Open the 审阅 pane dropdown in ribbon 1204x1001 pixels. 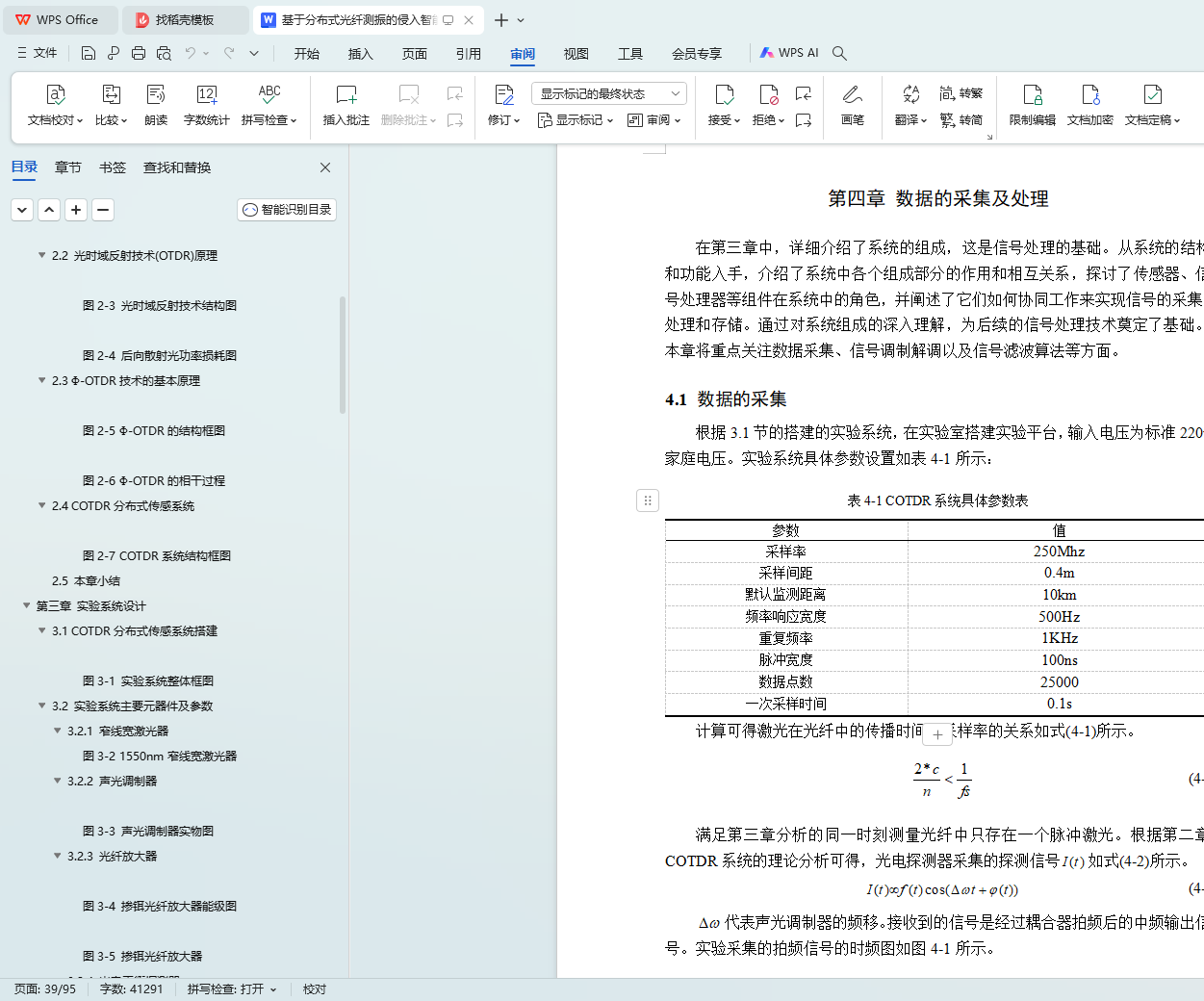tap(654, 120)
